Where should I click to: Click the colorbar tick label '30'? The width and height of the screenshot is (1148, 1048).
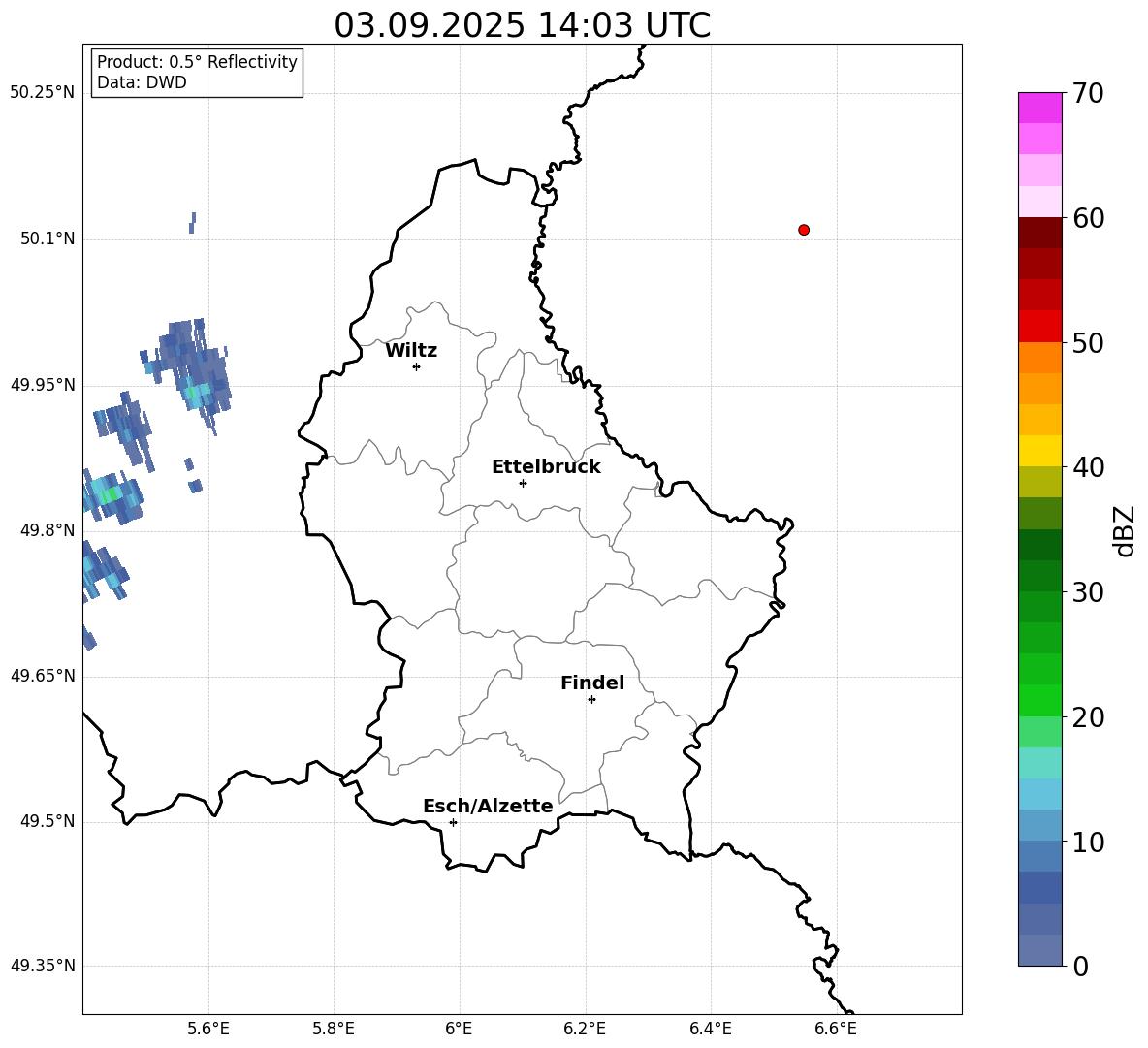coord(1088,592)
